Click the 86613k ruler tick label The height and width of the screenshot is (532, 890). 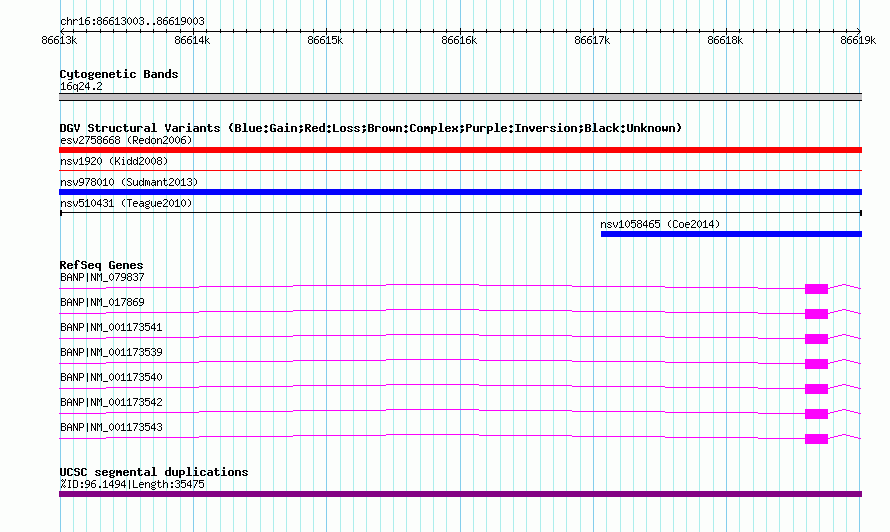tap(59, 40)
